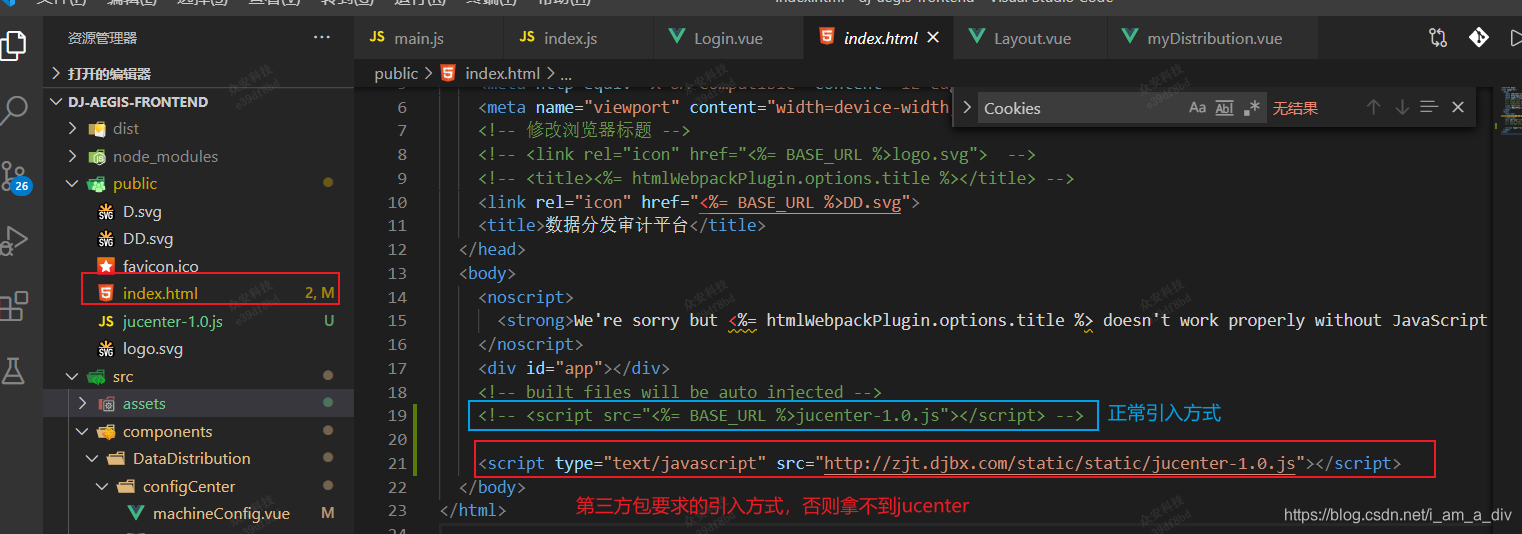Click into the Cookies find input field
Viewport: 1522px width, 534px height.
[1080, 108]
